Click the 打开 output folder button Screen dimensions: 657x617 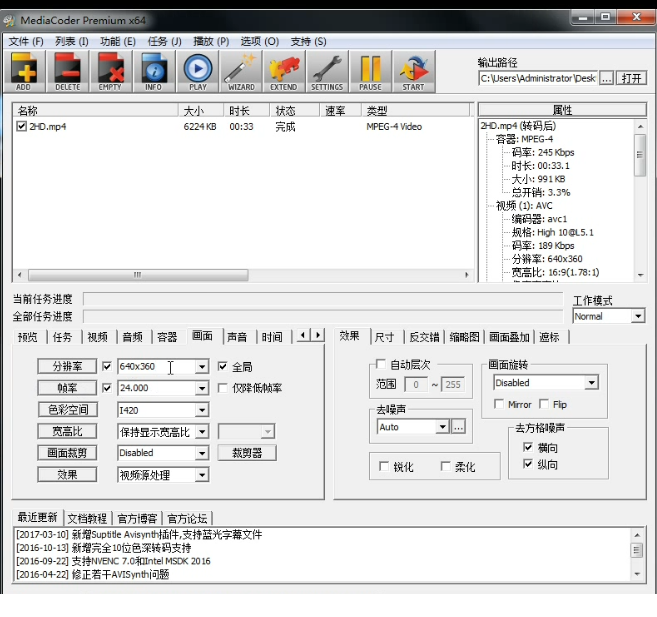click(x=631, y=78)
